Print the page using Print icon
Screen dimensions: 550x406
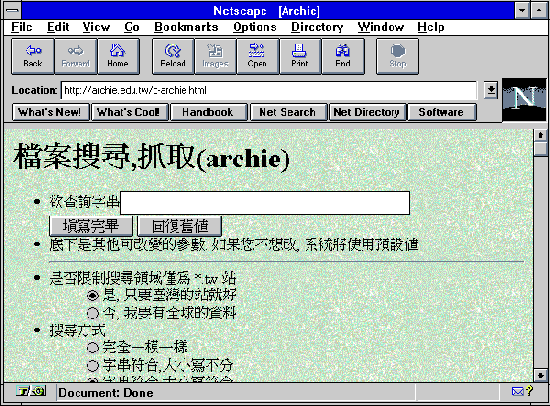click(300, 56)
